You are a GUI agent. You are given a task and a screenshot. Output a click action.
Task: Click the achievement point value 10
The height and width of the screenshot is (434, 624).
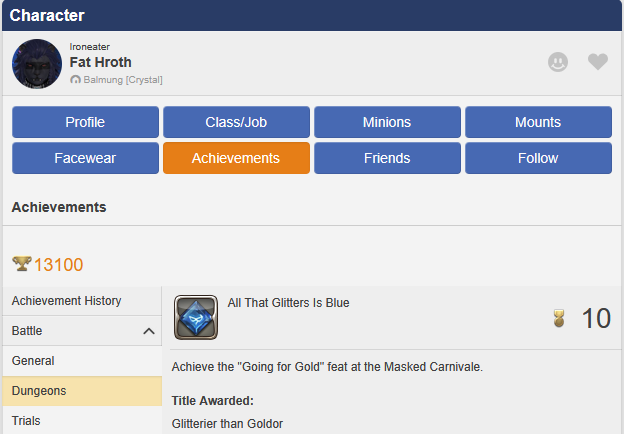tap(596, 318)
